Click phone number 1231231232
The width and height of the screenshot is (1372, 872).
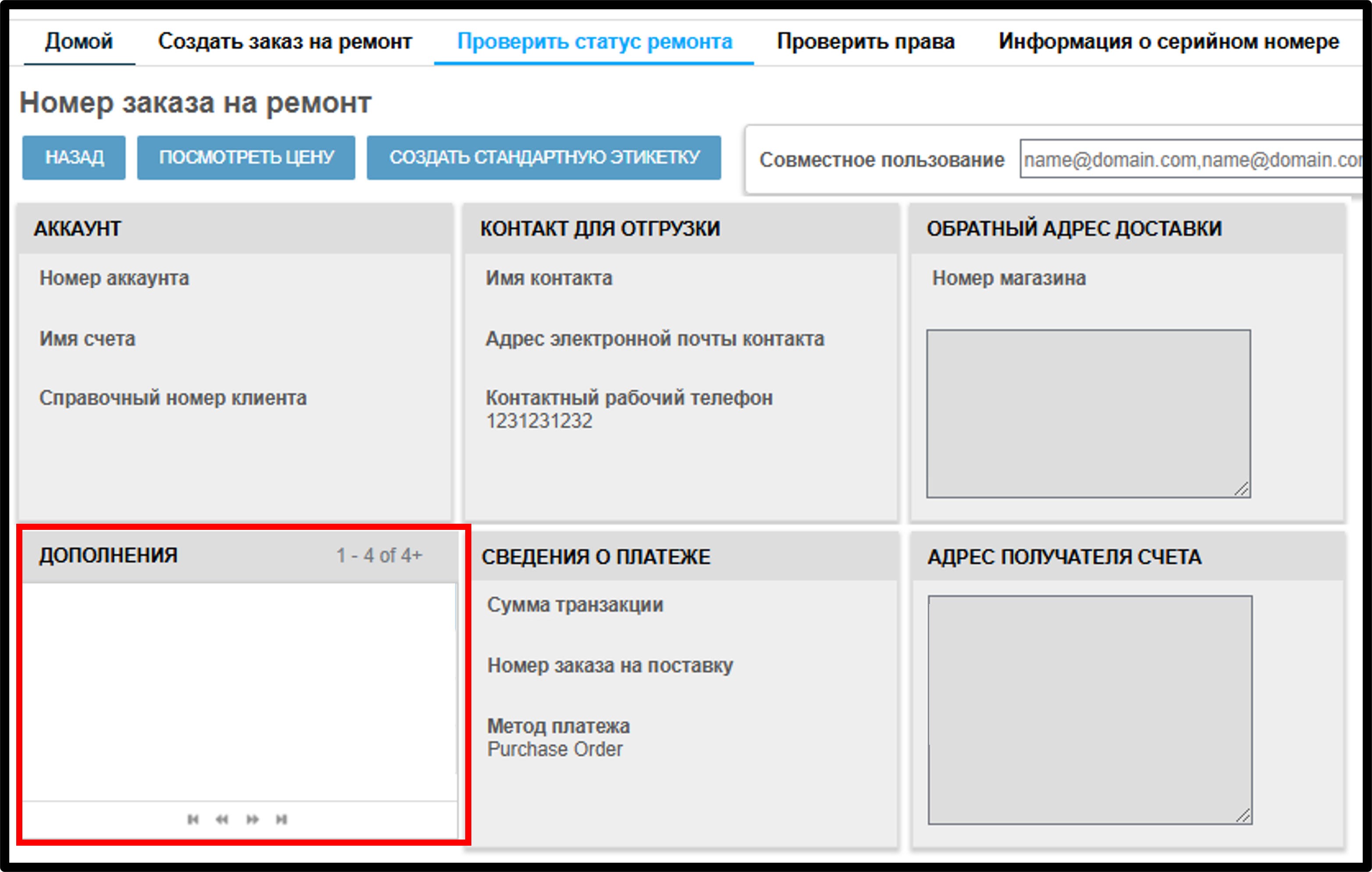539,421
